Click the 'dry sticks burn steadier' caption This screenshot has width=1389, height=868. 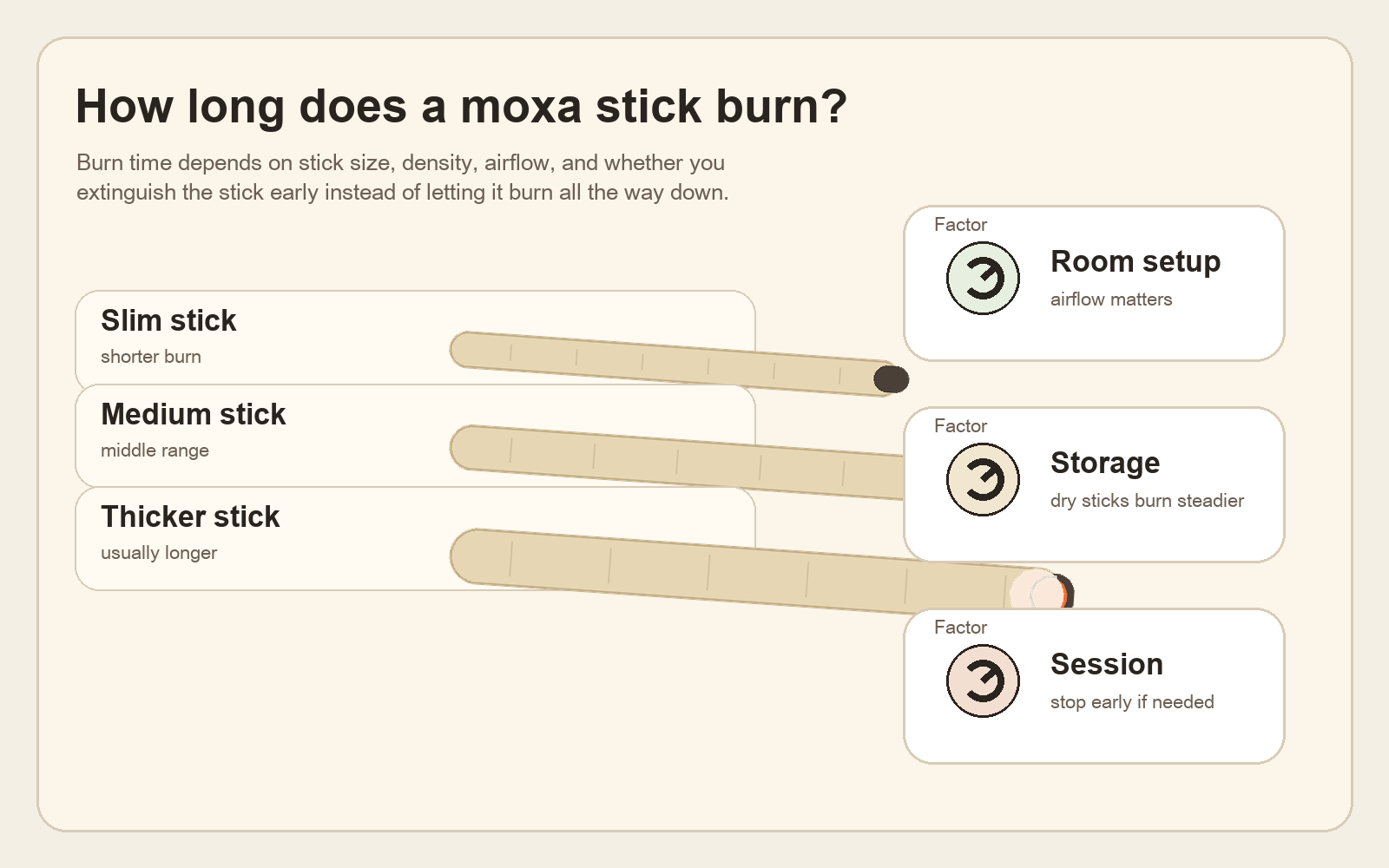pyautogui.click(x=1147, y=501)
